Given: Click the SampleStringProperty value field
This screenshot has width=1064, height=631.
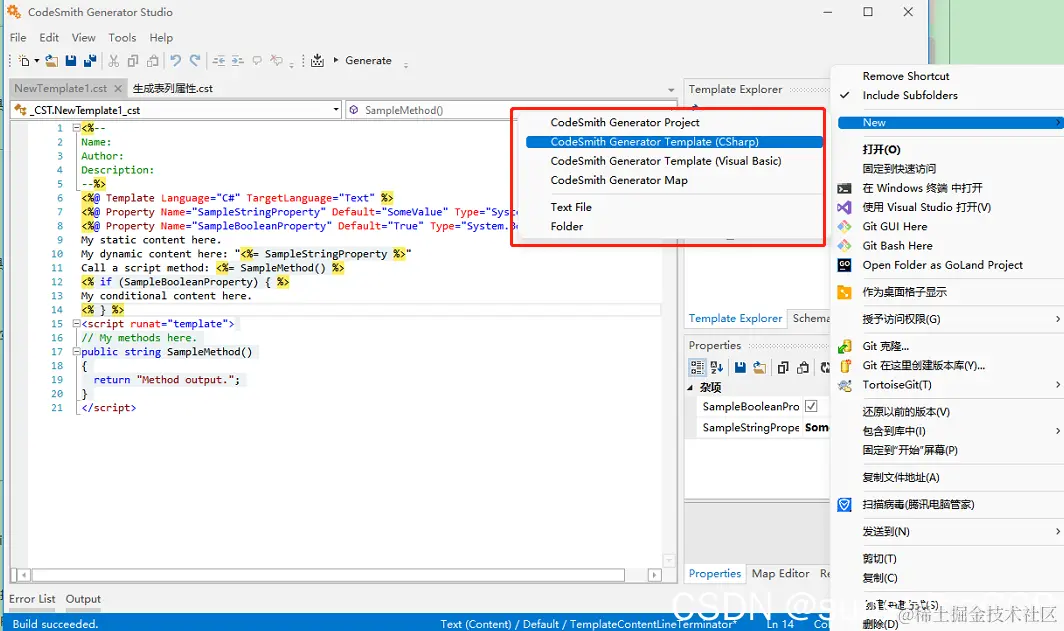Looking at the screenshot, I should [816, 427].
